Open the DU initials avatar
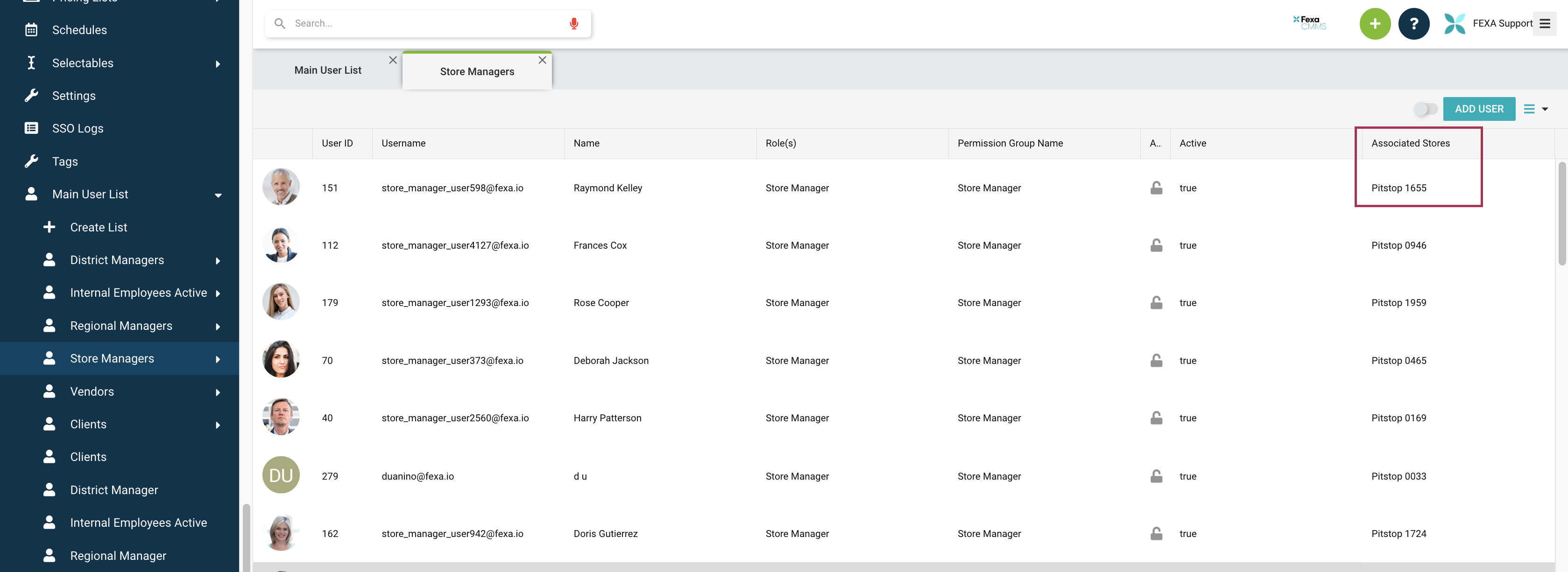This screenshot has width=1568, height=572. pyautogui.click(x=281, y=474)
